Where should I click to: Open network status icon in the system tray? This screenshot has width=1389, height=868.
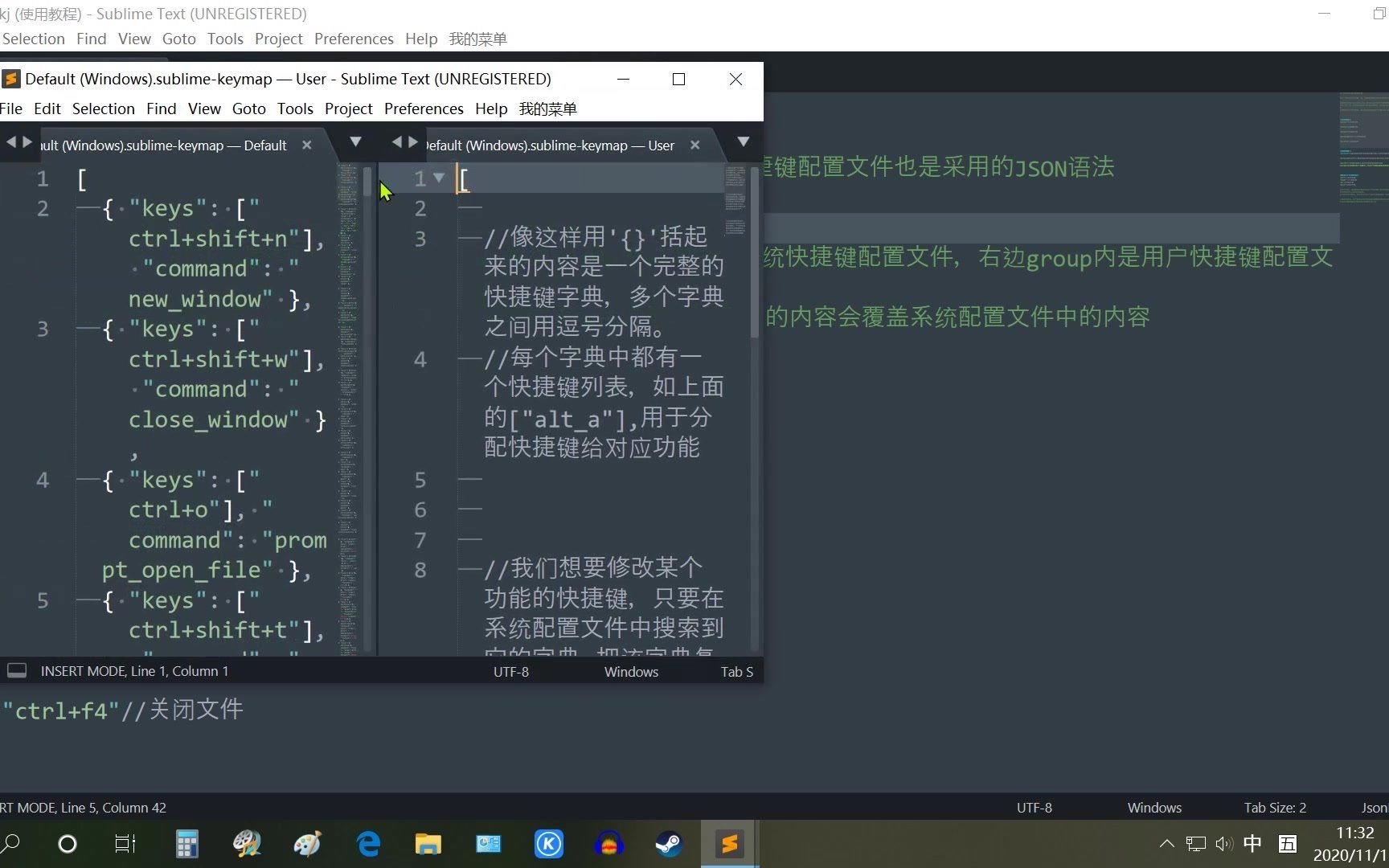pos(1196,844)
